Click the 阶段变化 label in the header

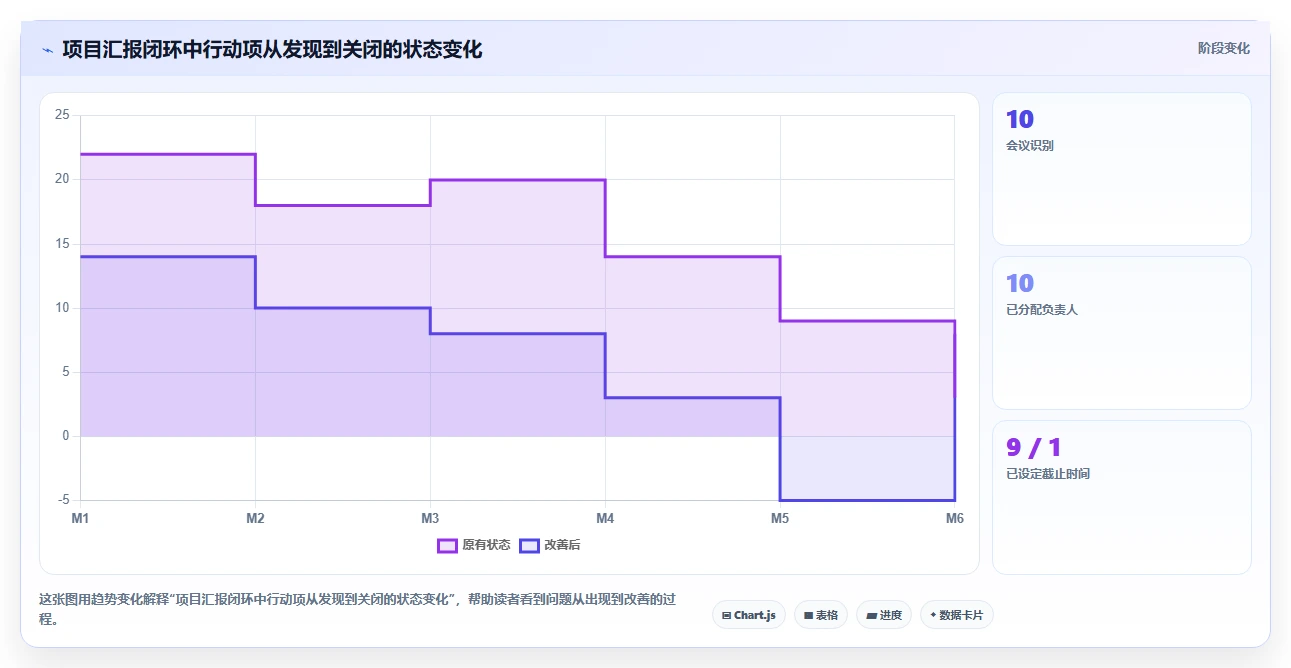pyautogui.click(x=1224, y=48)
